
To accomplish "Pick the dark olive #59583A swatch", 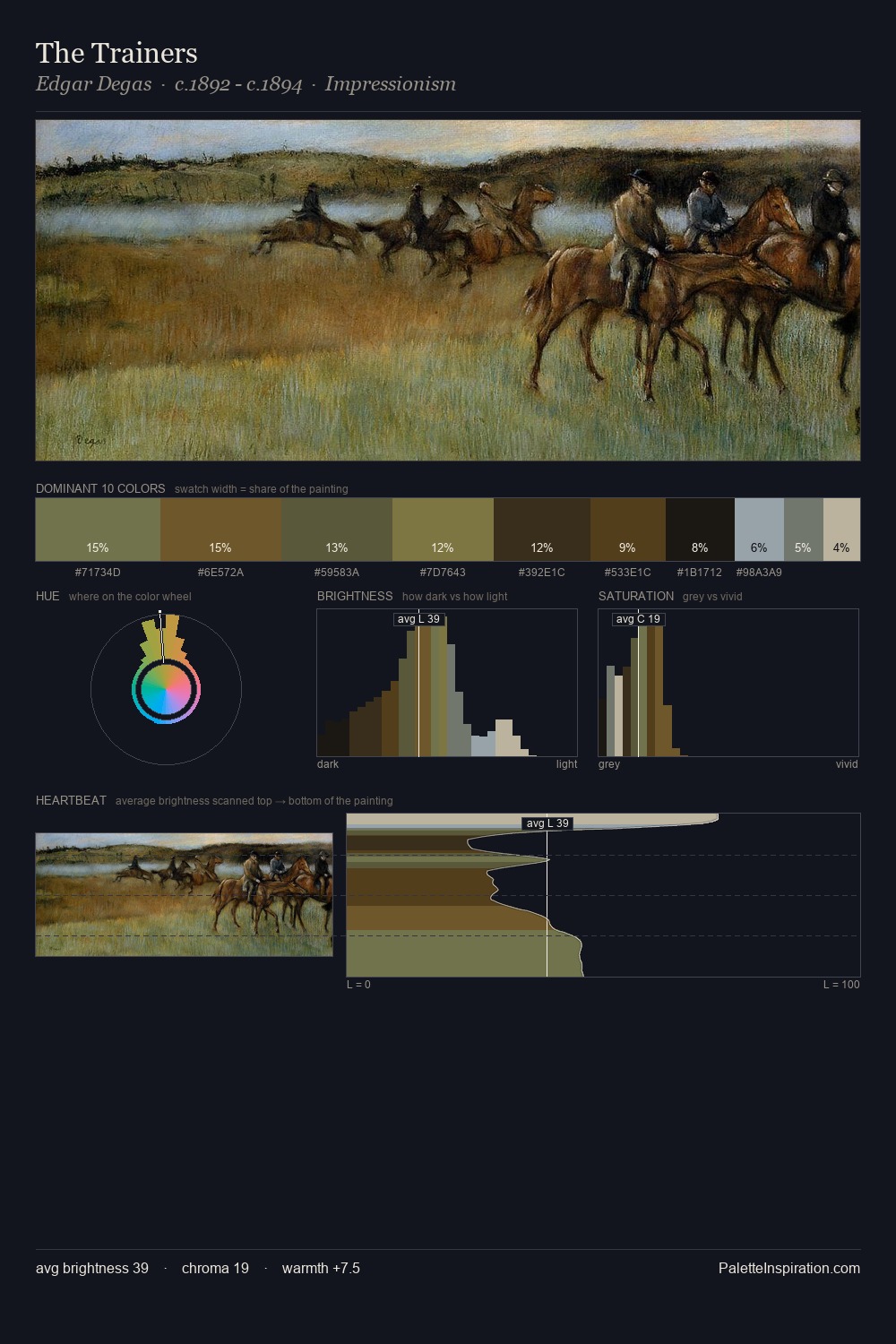I will click(x=337, y=530).
